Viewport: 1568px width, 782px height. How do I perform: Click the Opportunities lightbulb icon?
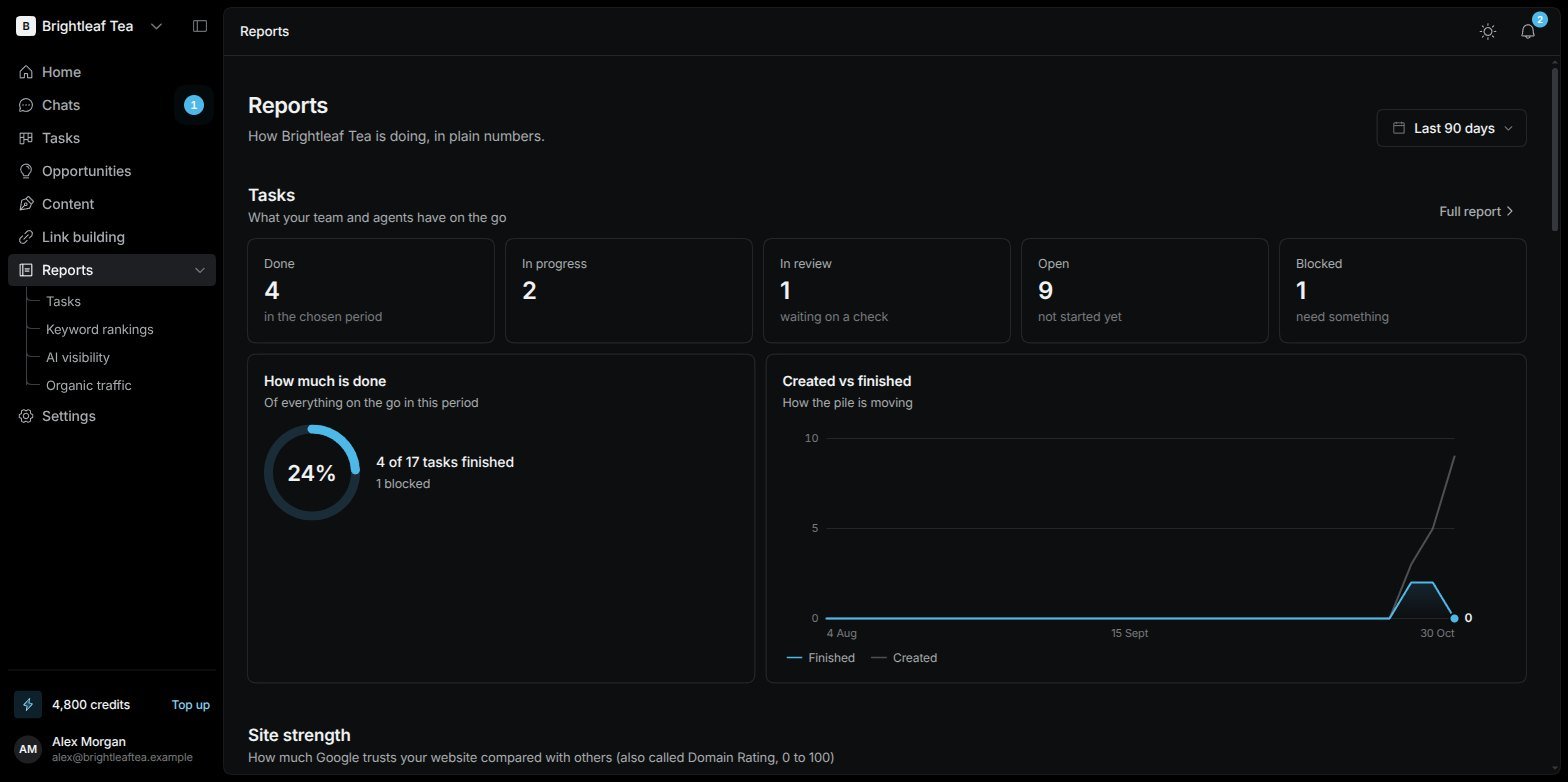(x=26, y=171)
